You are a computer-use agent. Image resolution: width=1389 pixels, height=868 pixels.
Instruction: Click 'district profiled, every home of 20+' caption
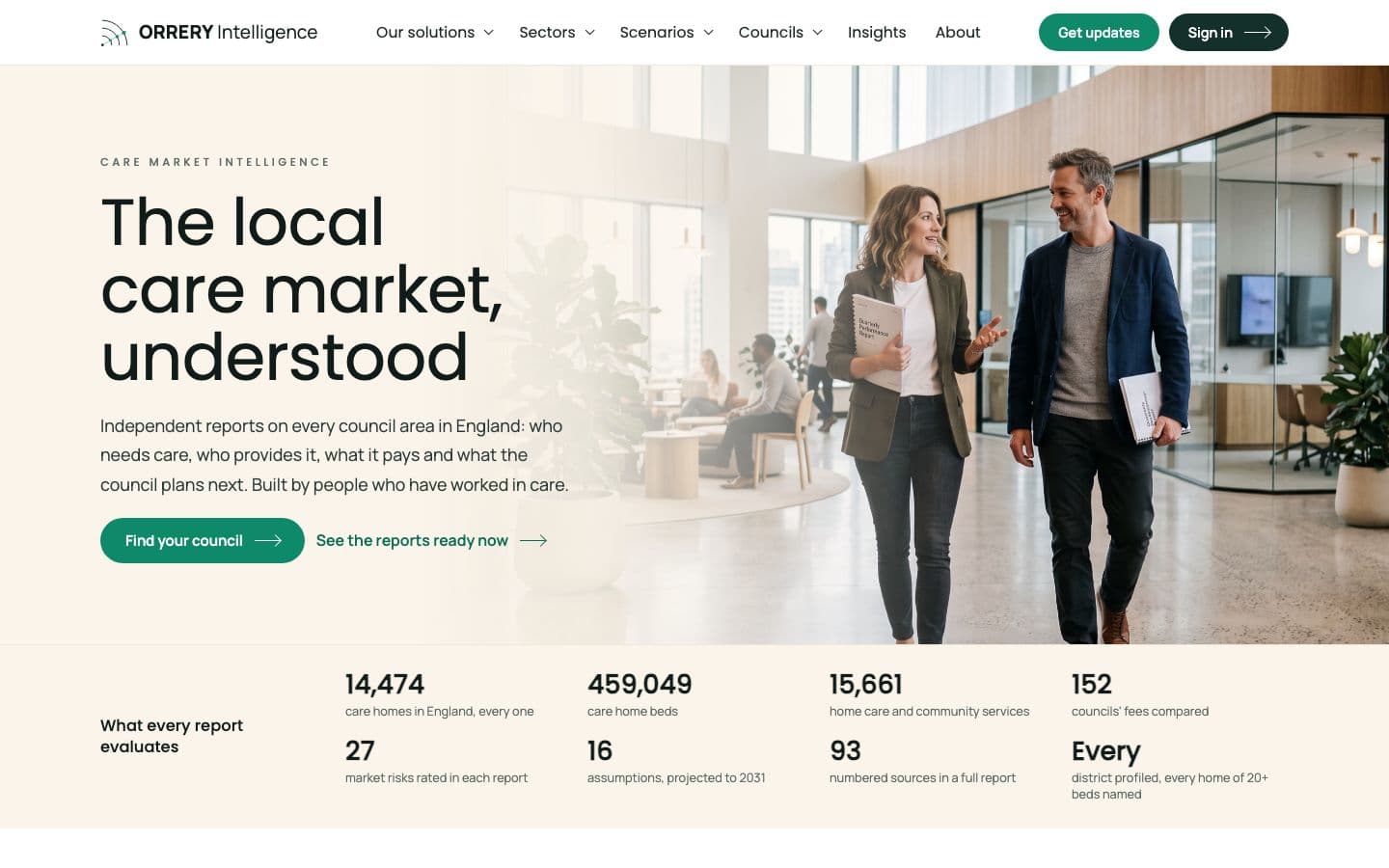[x=1170, y=786]
